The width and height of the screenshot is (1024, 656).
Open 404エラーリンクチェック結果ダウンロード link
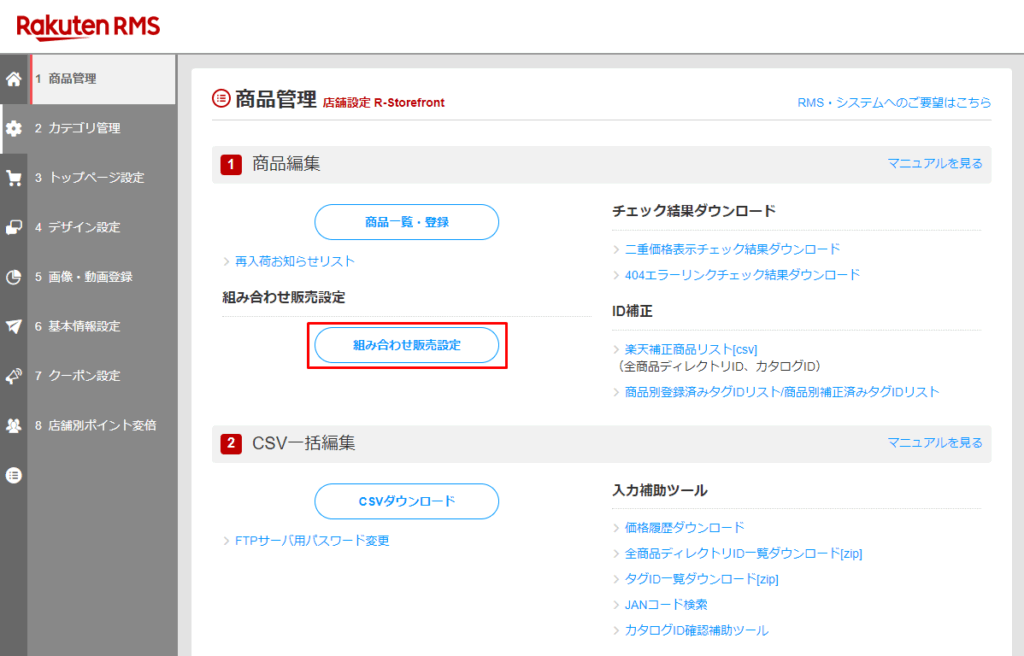tap(742, 275)
